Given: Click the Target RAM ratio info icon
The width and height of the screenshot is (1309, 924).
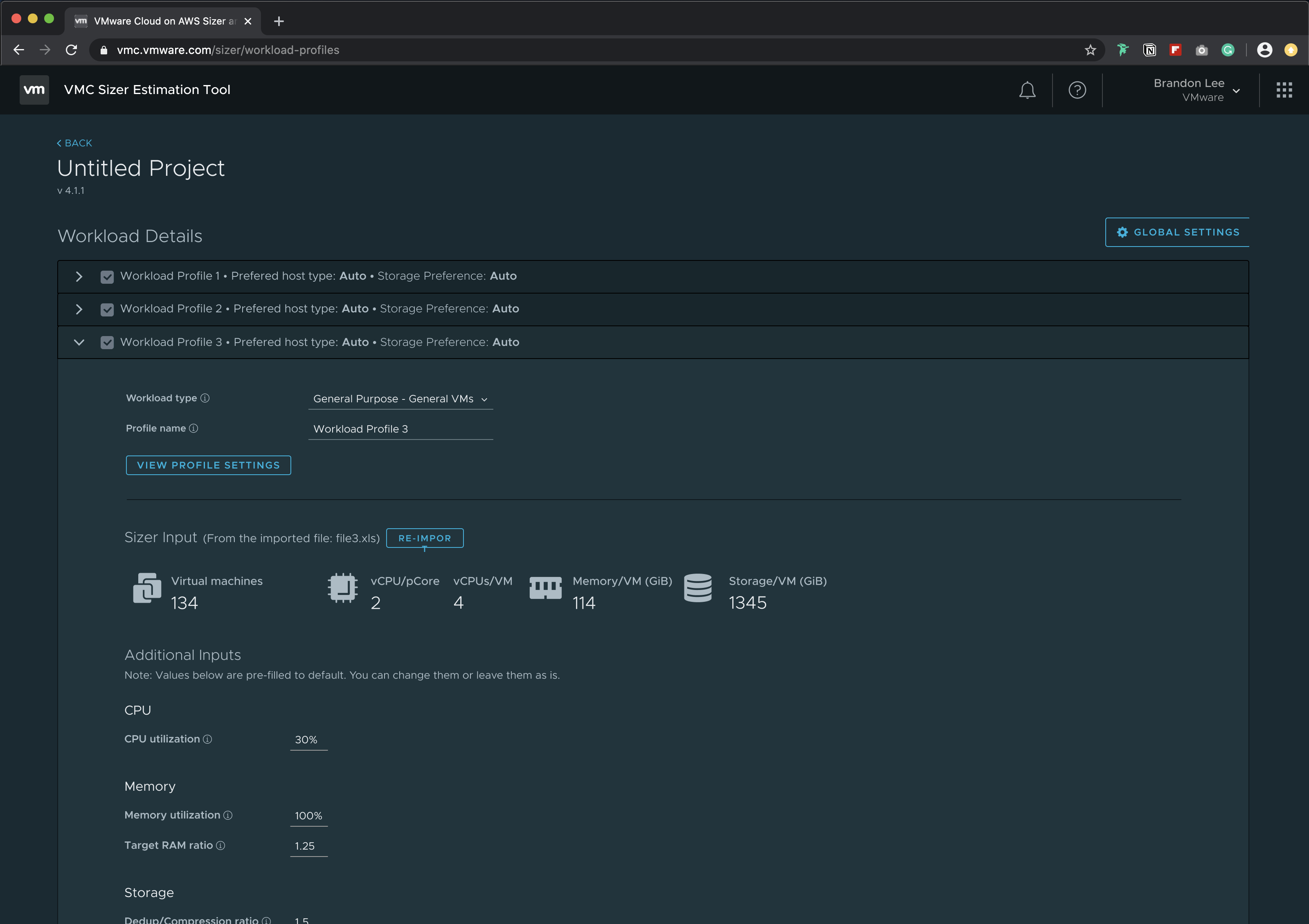Looking at the screenshot, I should click(220, 846).
